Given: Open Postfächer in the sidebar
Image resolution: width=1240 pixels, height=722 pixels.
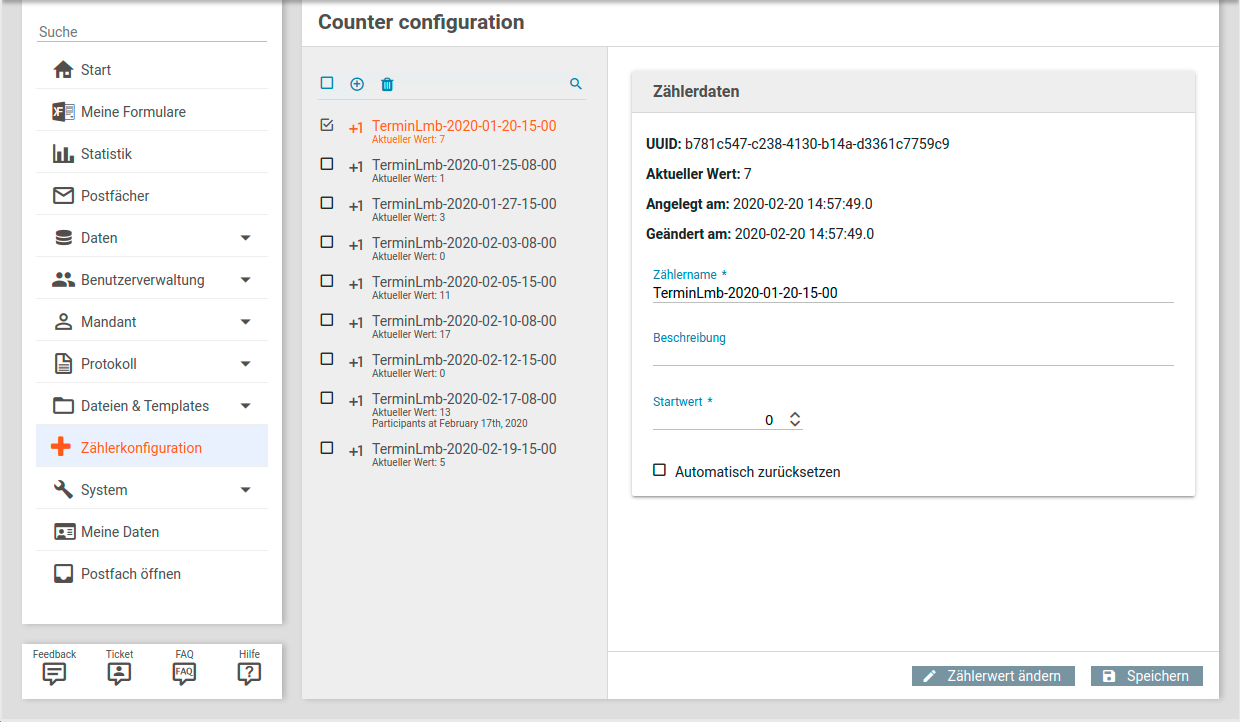Looking at the screenshot, I should tap(115, 196).
